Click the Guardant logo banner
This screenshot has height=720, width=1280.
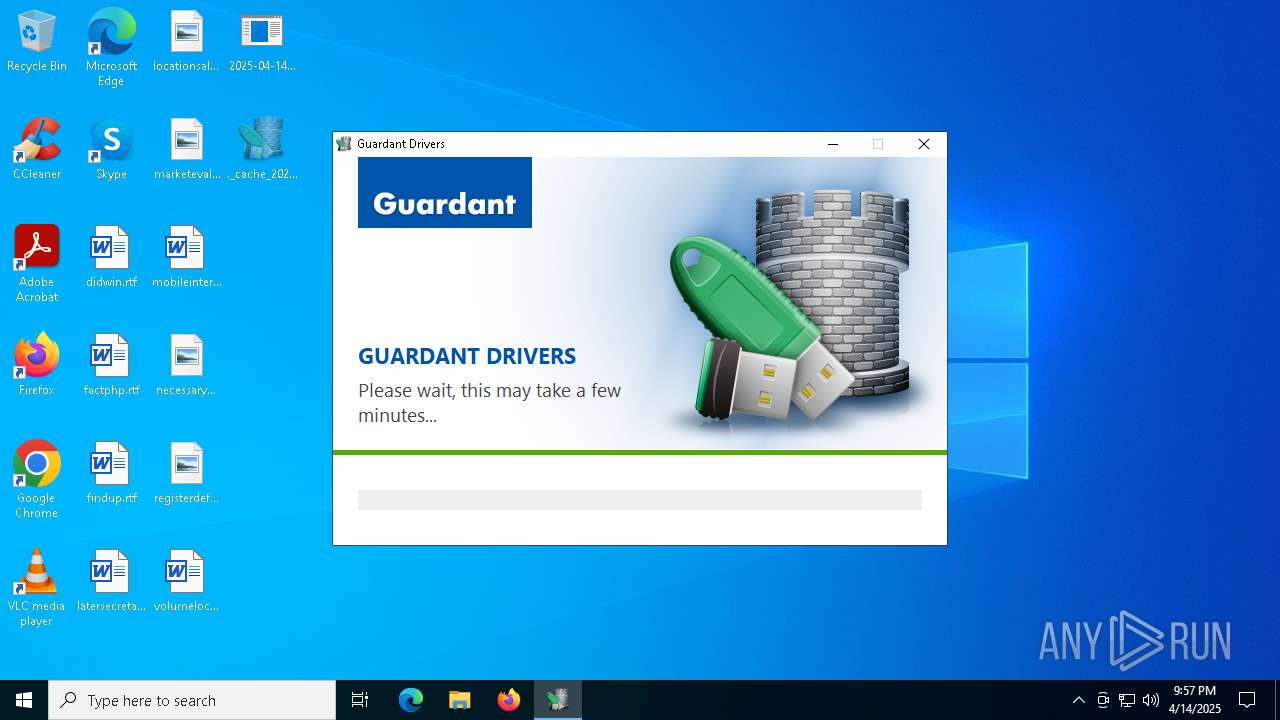(x=445, y=193)
